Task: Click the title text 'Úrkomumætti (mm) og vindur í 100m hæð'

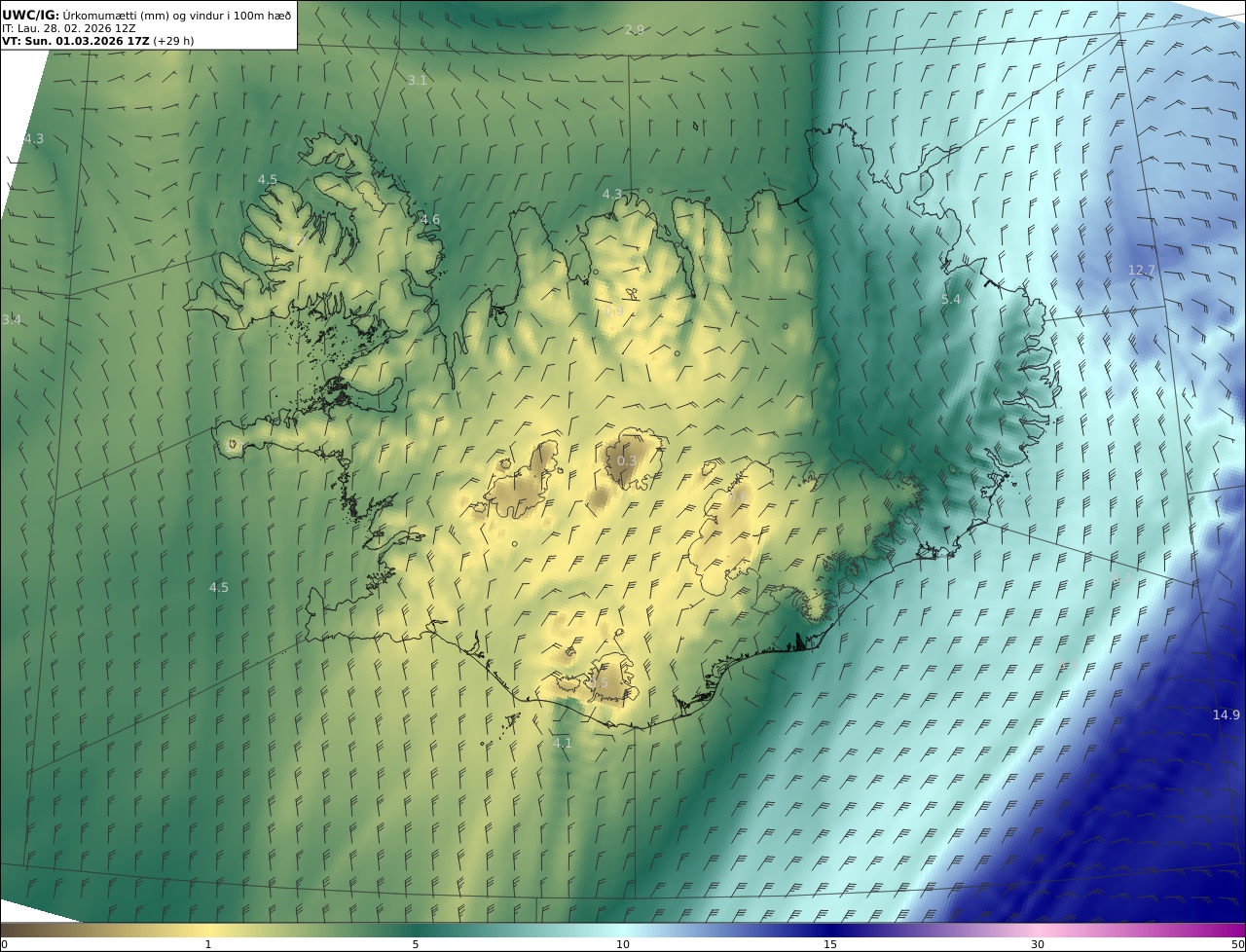Action: 177,15
